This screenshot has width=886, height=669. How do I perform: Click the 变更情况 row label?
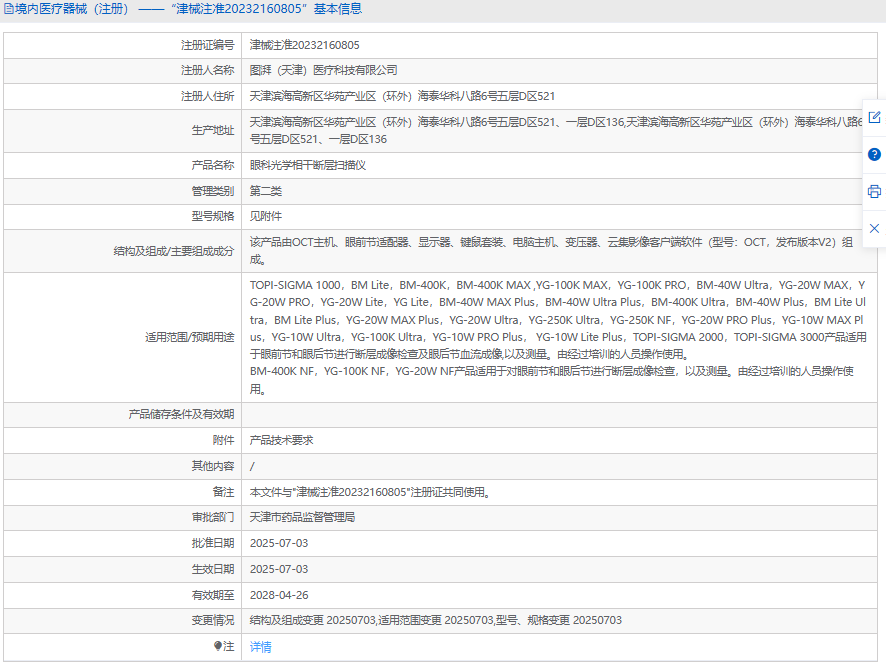tap(212, 620)
